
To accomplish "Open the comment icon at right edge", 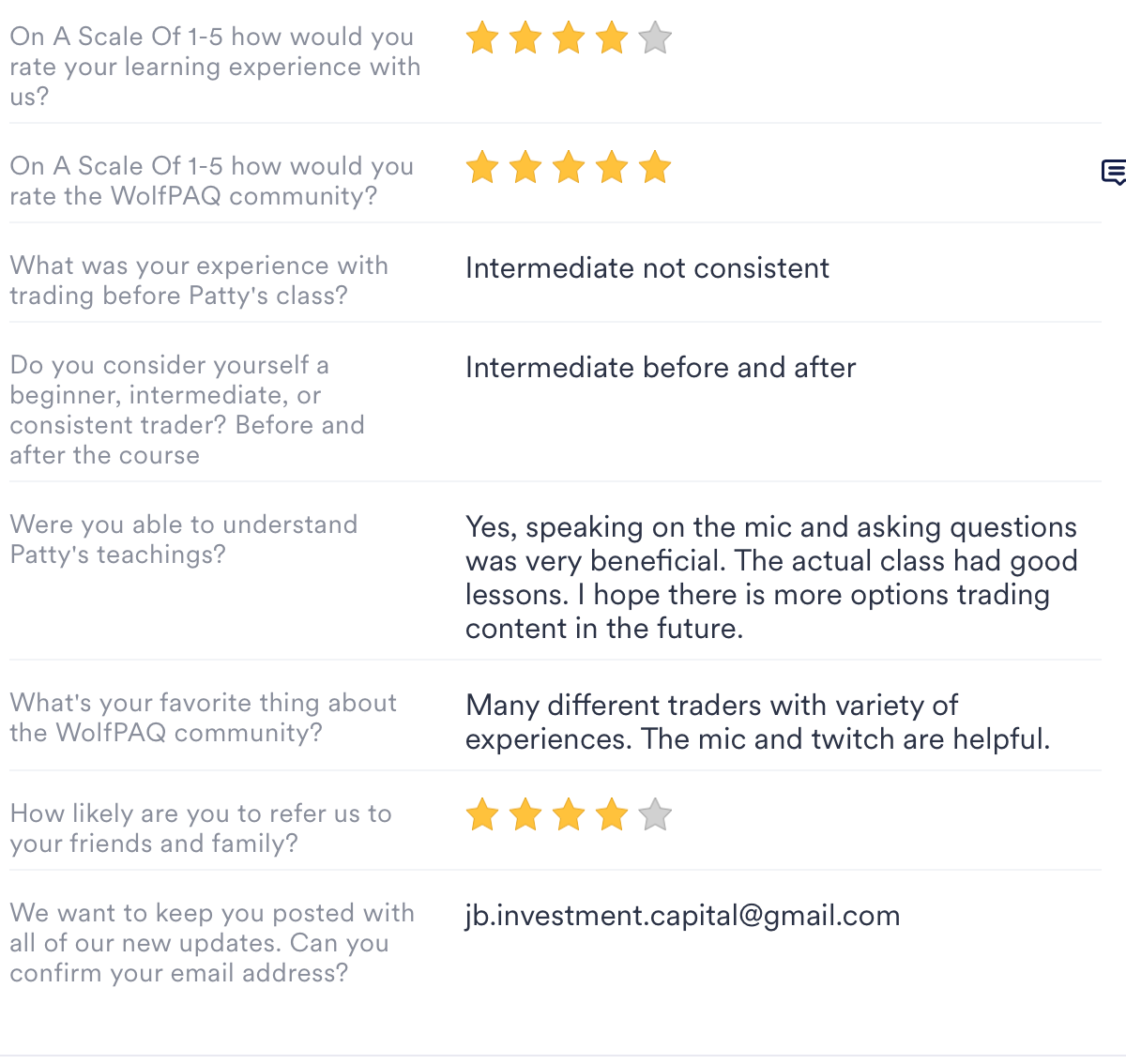I will (1113, 173).
